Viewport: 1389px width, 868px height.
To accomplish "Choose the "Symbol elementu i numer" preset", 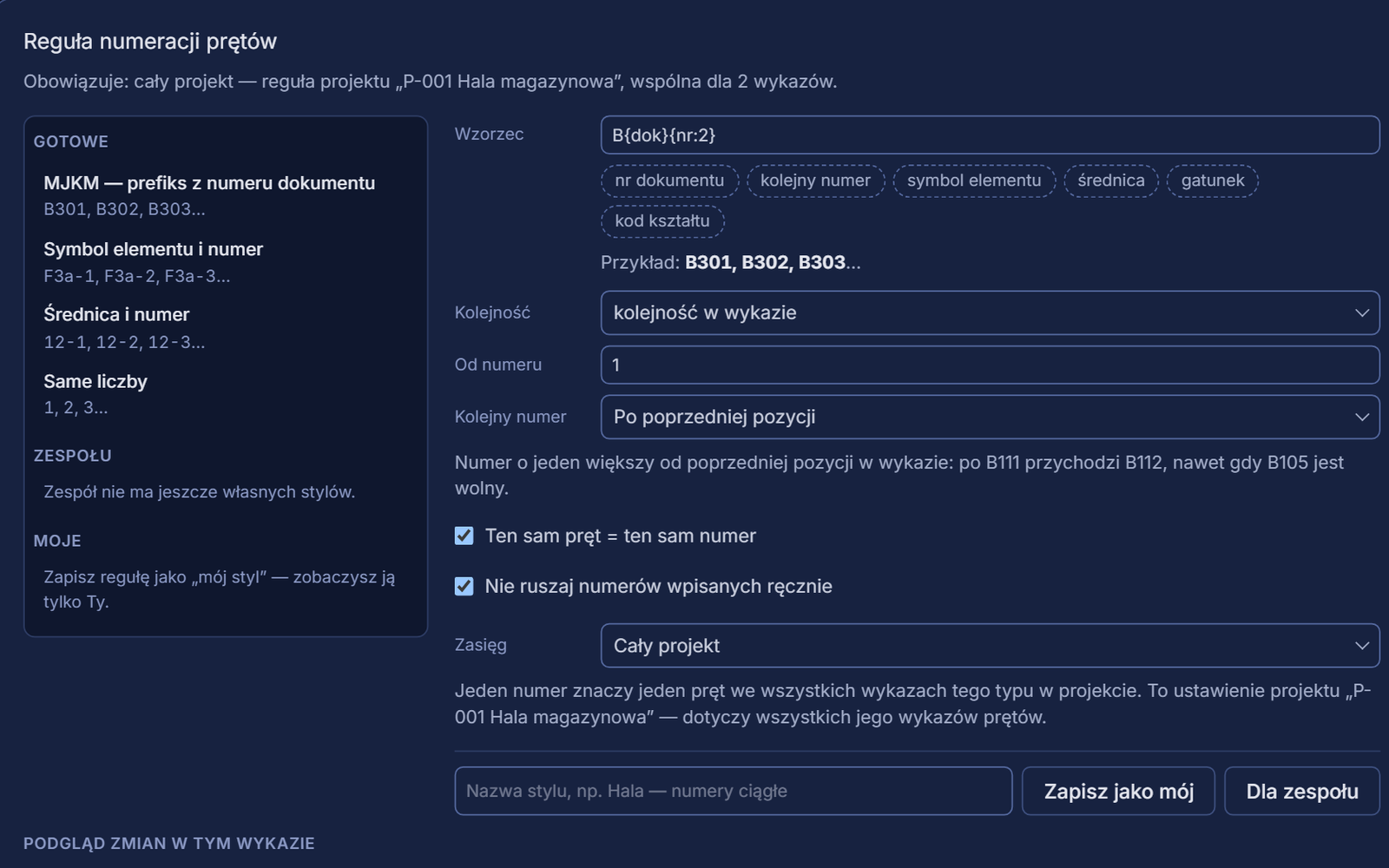I will tap(225, 262).
